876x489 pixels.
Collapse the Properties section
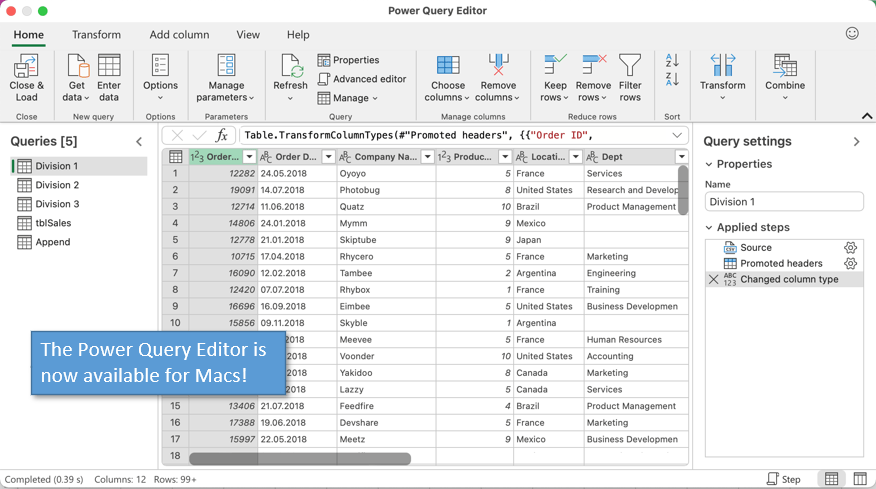(x=709, y=164)
